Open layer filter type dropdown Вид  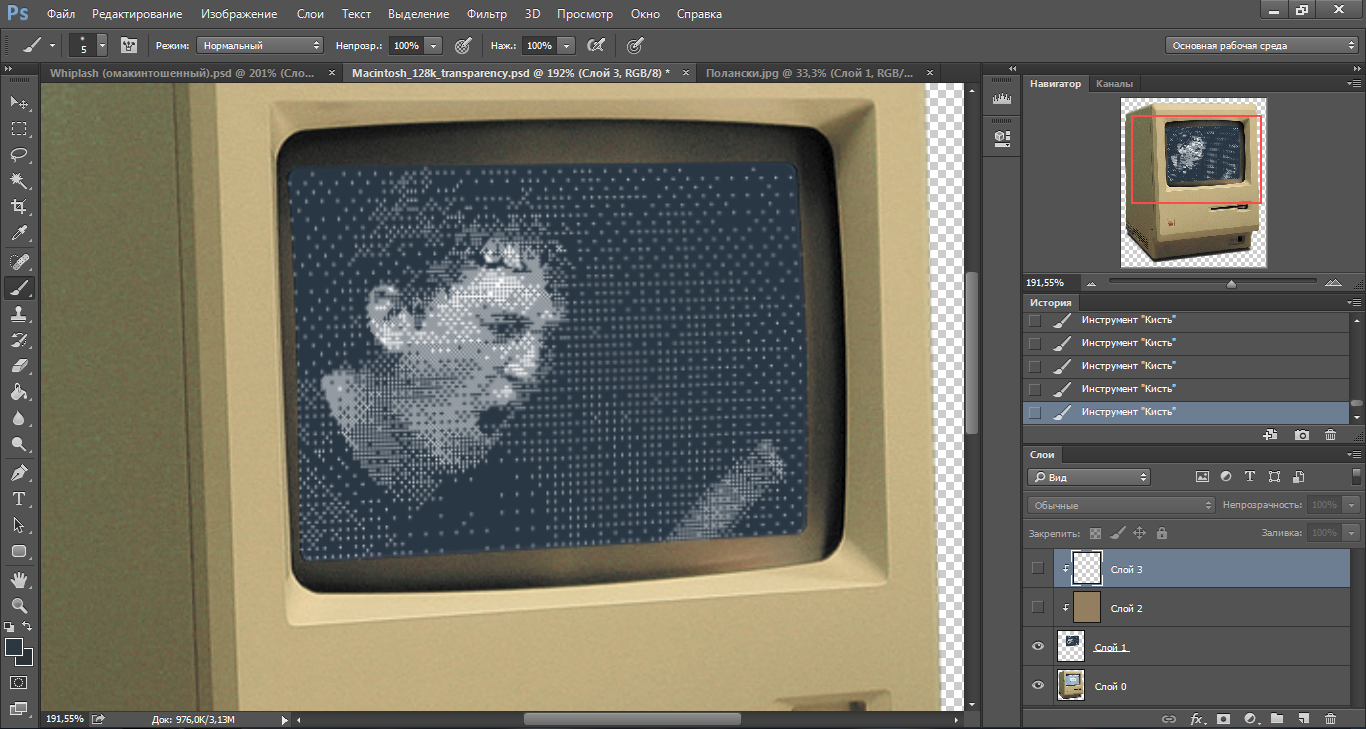(1089, 477)
